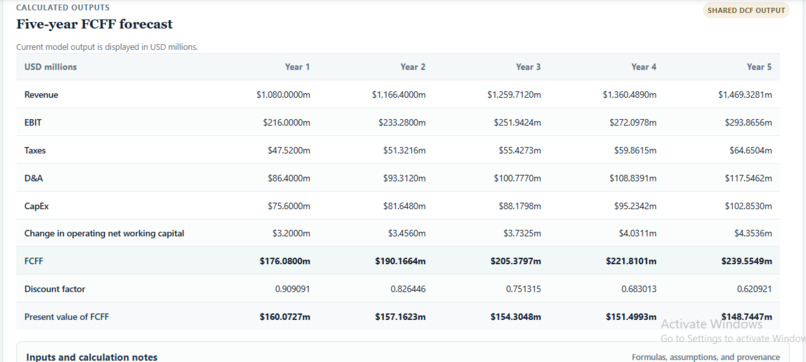
Task: Click Year 3 revenue $1,259.7120m
Action: tap(514, 95)
